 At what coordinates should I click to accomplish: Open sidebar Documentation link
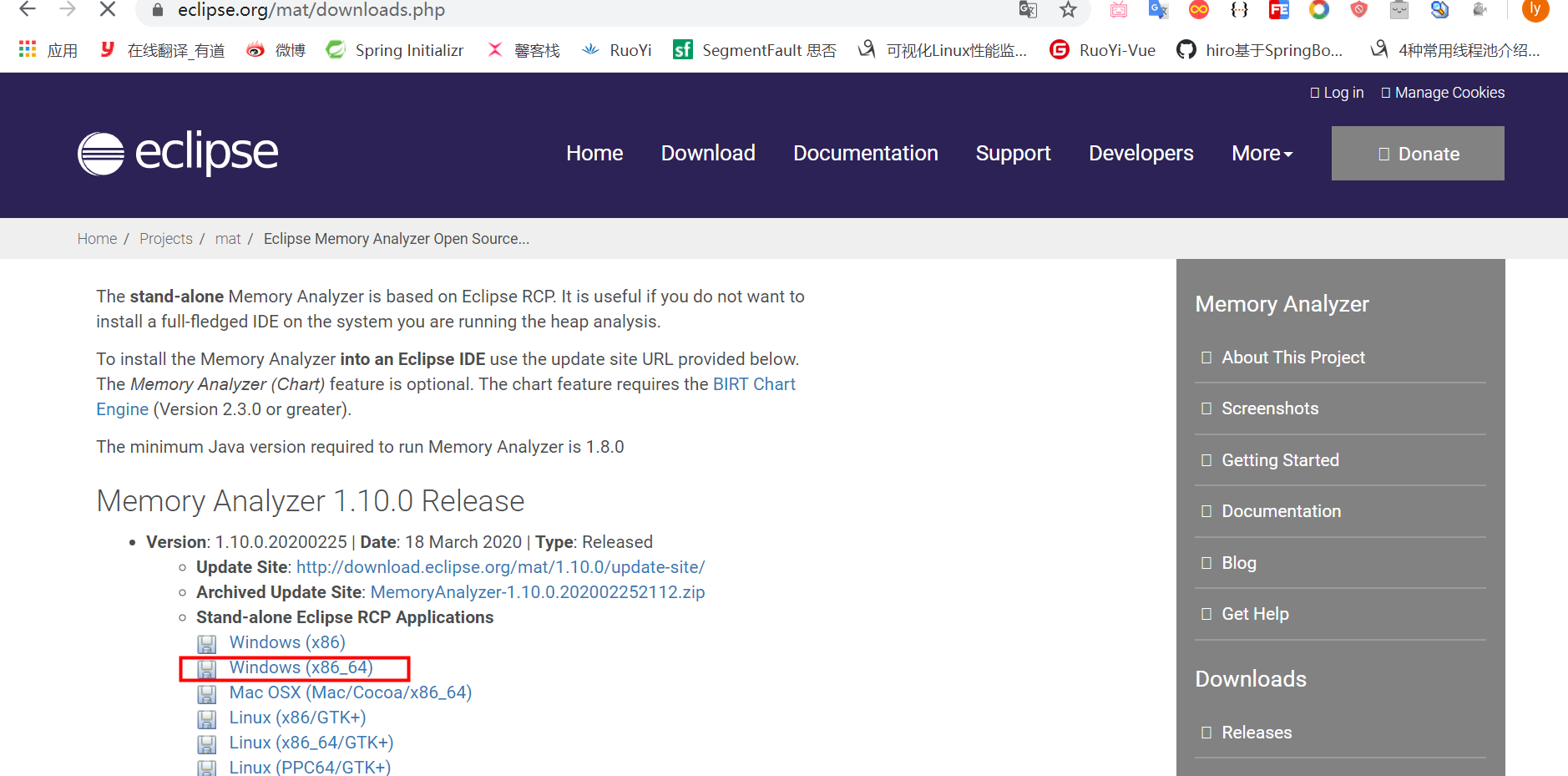click(1282, 511)
